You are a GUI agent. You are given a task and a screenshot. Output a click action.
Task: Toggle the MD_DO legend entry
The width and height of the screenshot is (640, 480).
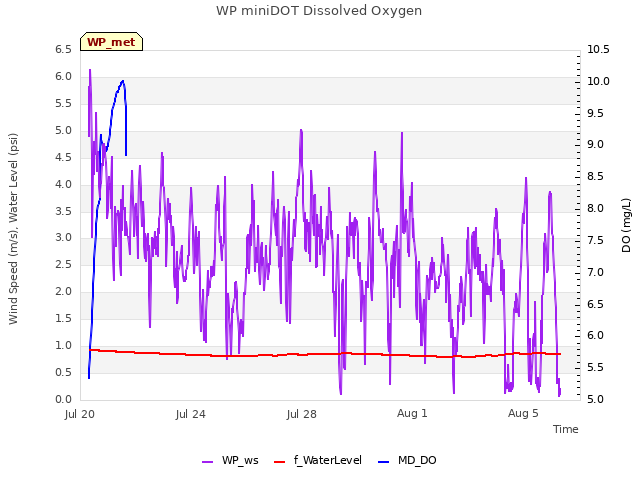[407, 461]
